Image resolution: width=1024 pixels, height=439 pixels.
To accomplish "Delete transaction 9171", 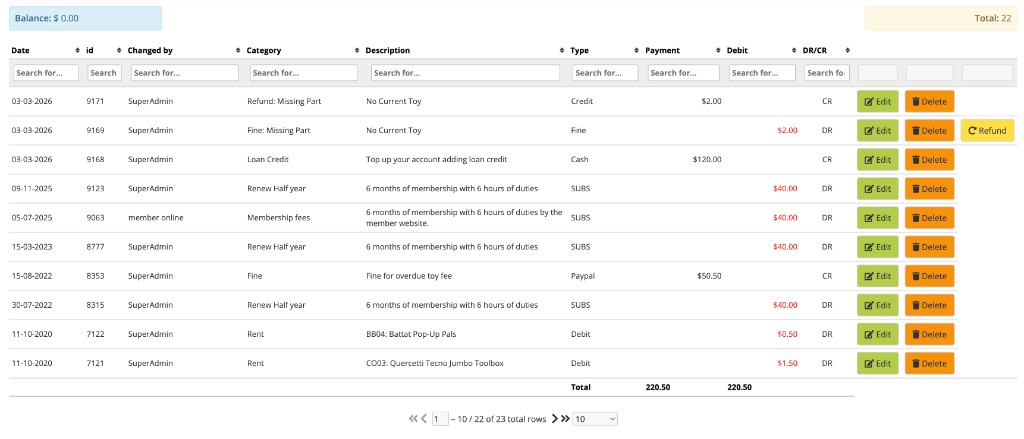I will [x=929, y=101].
